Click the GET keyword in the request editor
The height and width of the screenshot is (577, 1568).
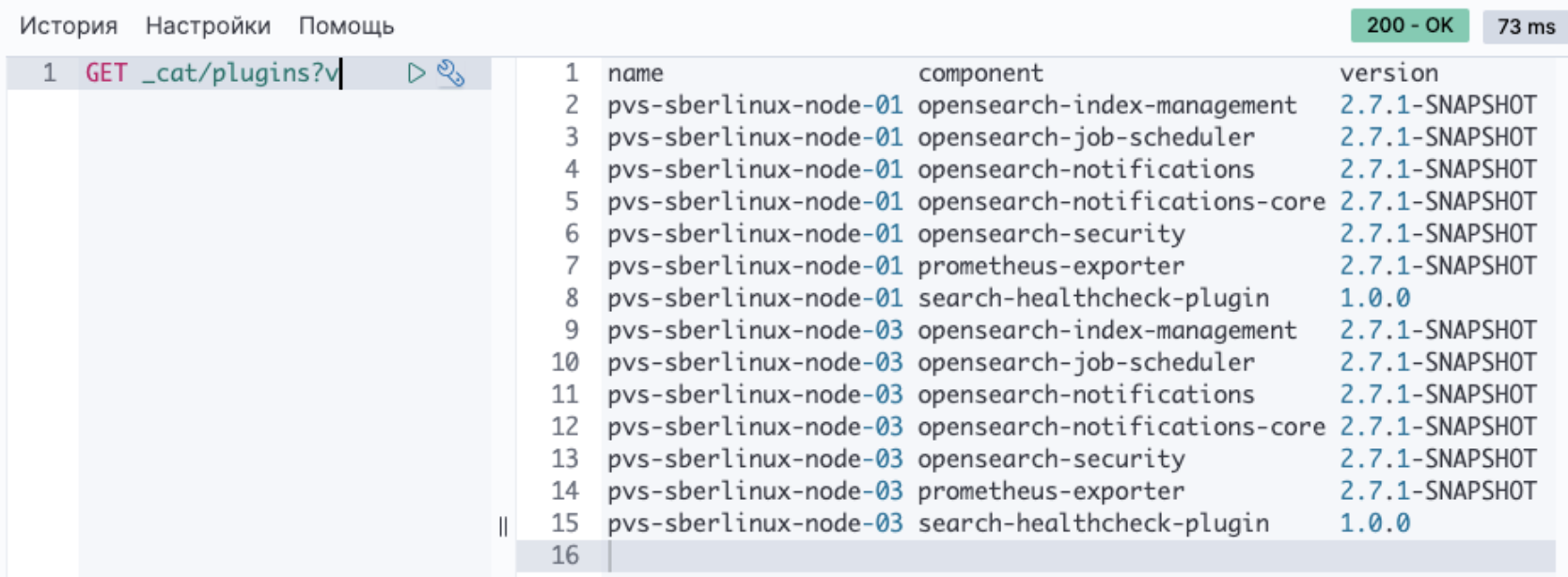pos(105,73)
